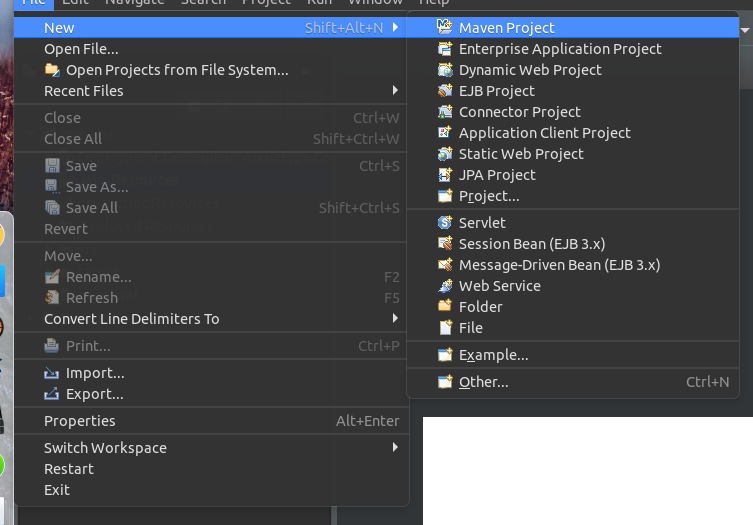Click the Open Projects from File System icon

point(52,70)
